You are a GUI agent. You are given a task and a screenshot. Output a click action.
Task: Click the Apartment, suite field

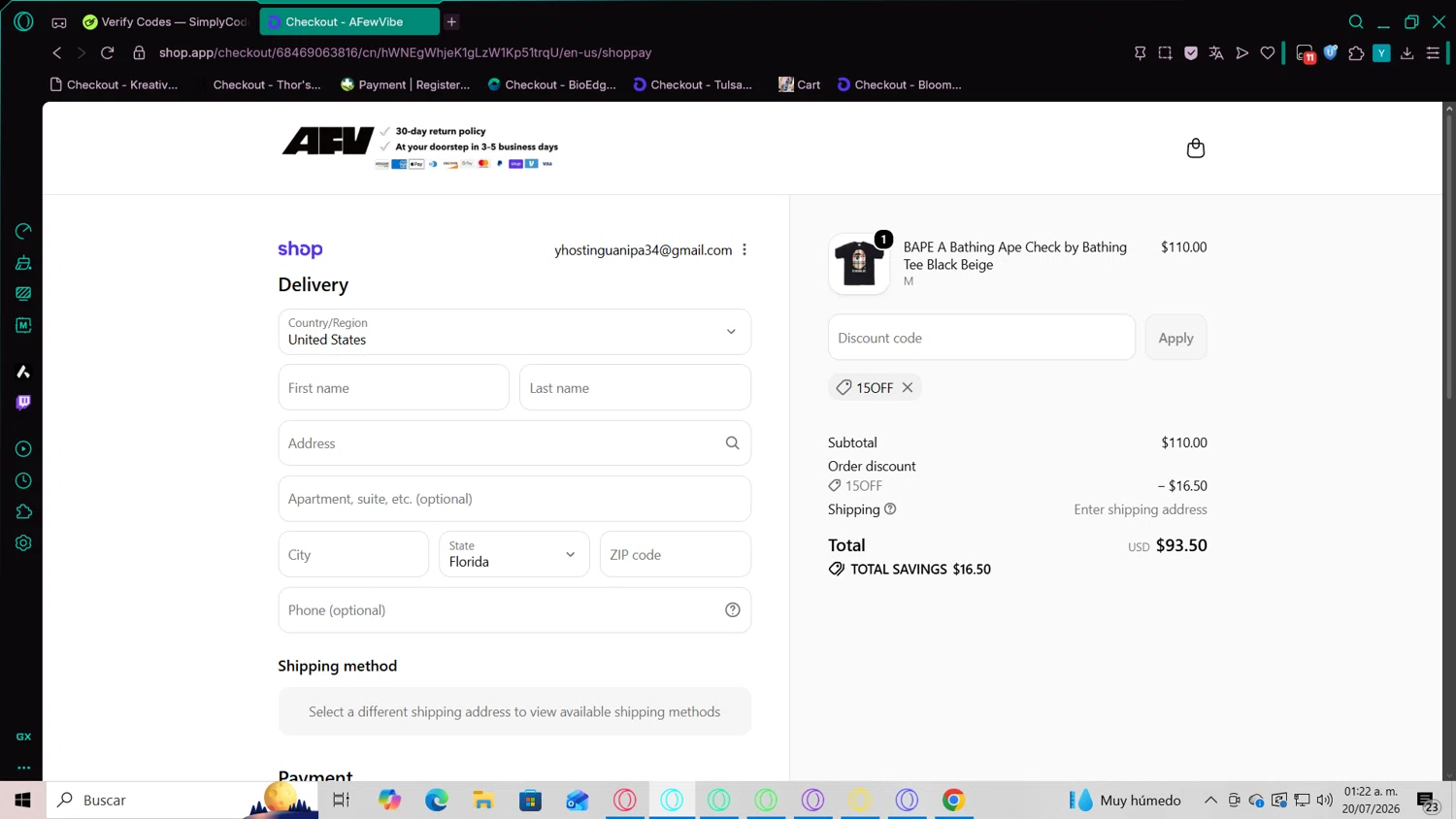[514, 499]
